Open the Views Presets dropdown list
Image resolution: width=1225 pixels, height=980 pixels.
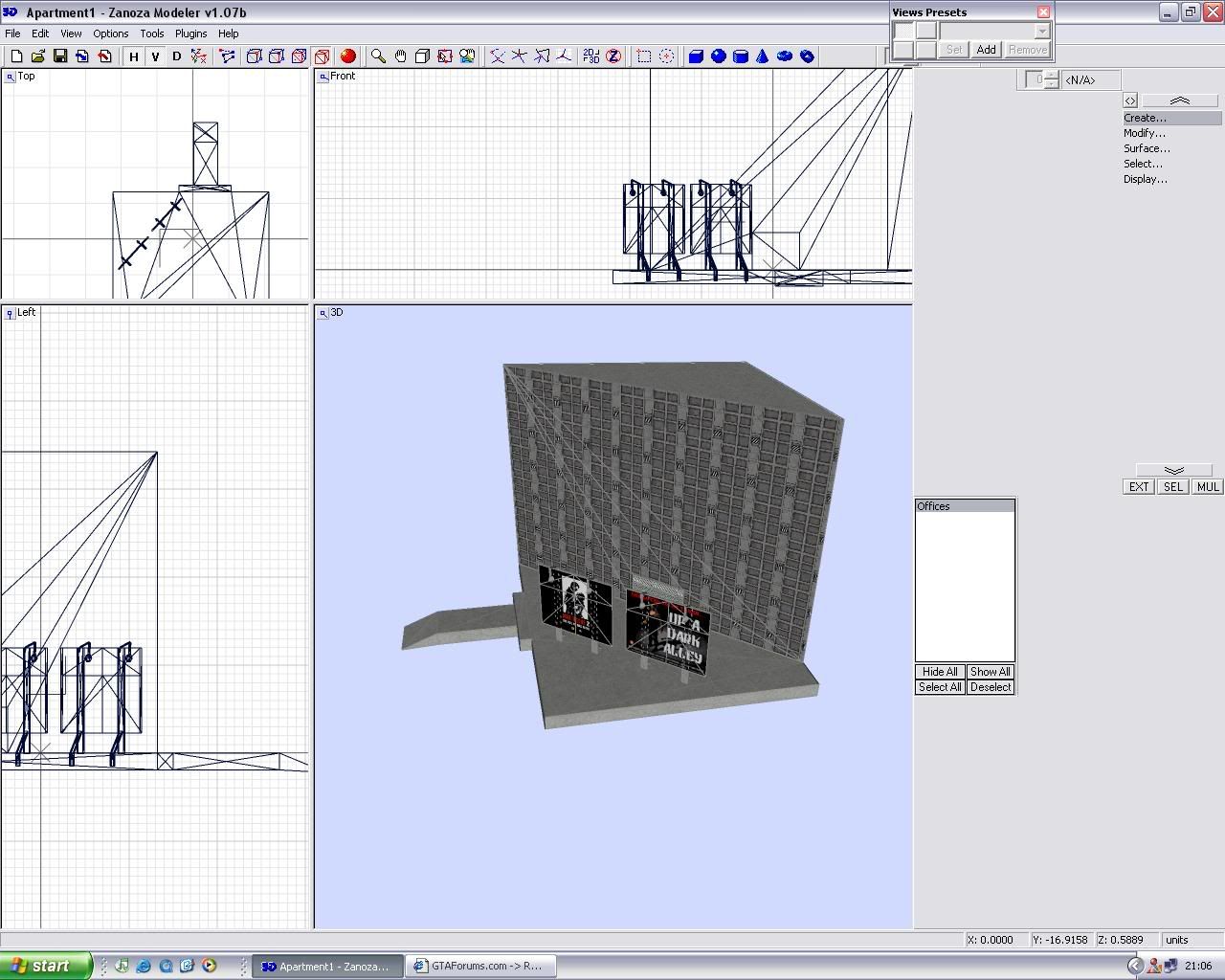[x=1042, y=32]
